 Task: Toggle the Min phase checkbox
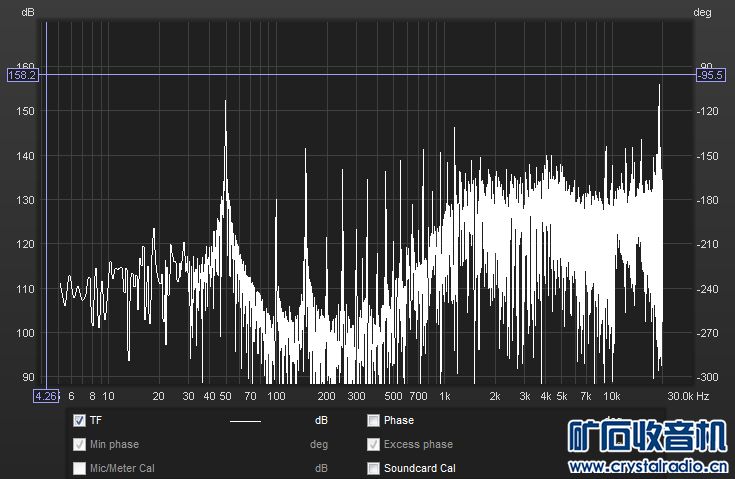tap(80, 444)
